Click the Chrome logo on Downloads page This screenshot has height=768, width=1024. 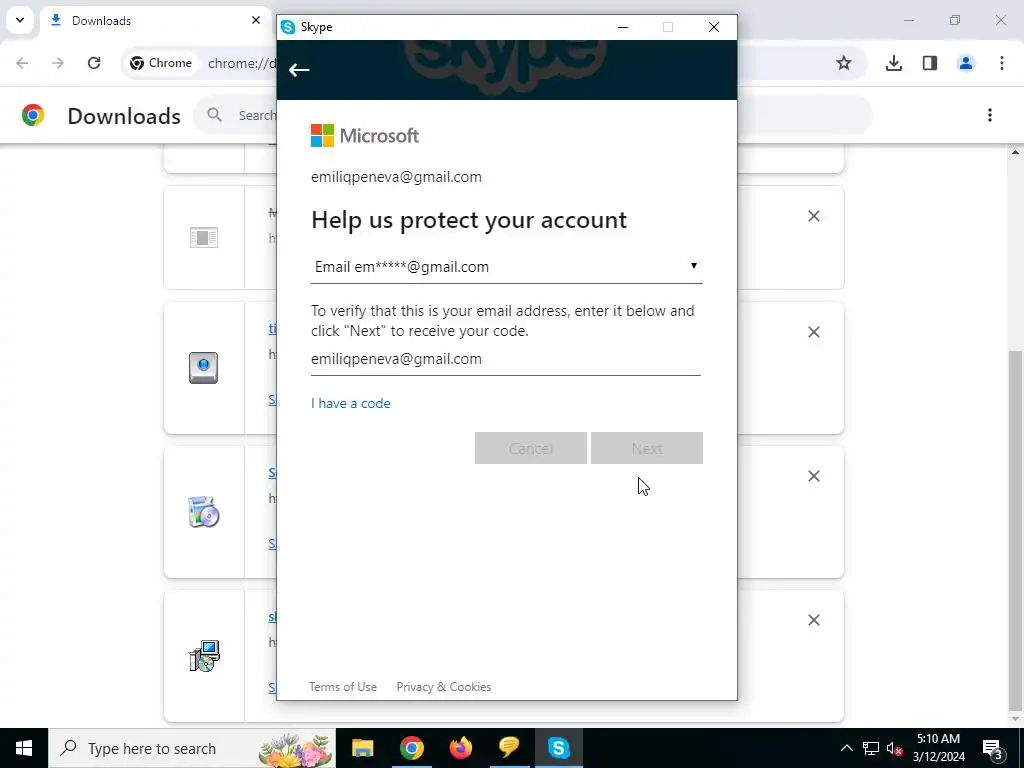(x=33, y=115)
